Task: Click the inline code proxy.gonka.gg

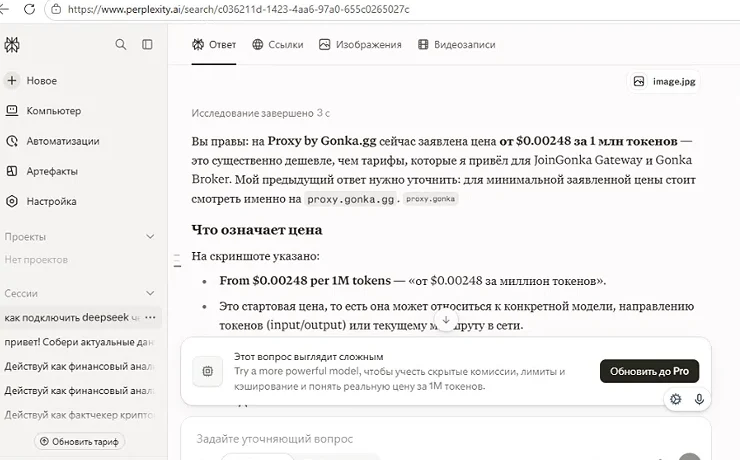Action: pos(351,199)
